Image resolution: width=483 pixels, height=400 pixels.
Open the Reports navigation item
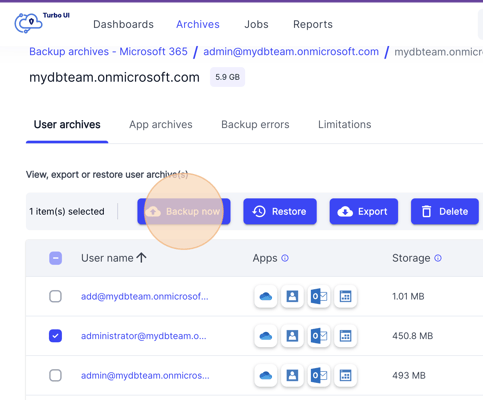(x=313, y=24)
